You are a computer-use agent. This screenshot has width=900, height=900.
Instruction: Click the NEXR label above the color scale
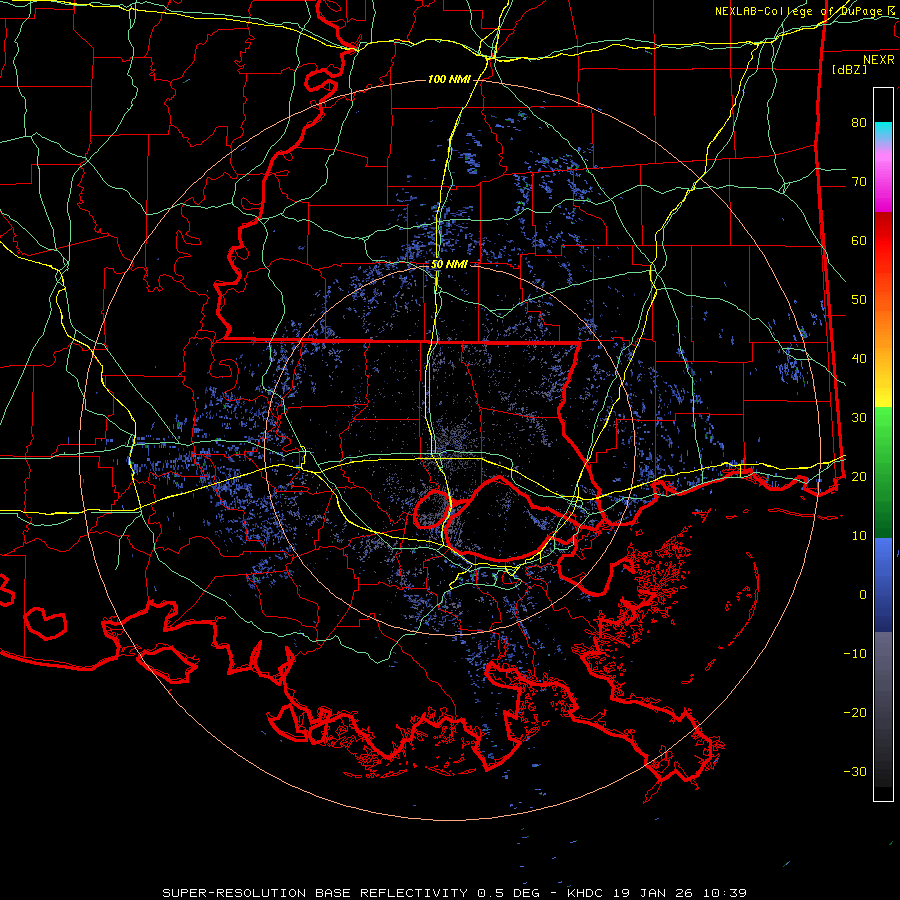tap(879, 60)
